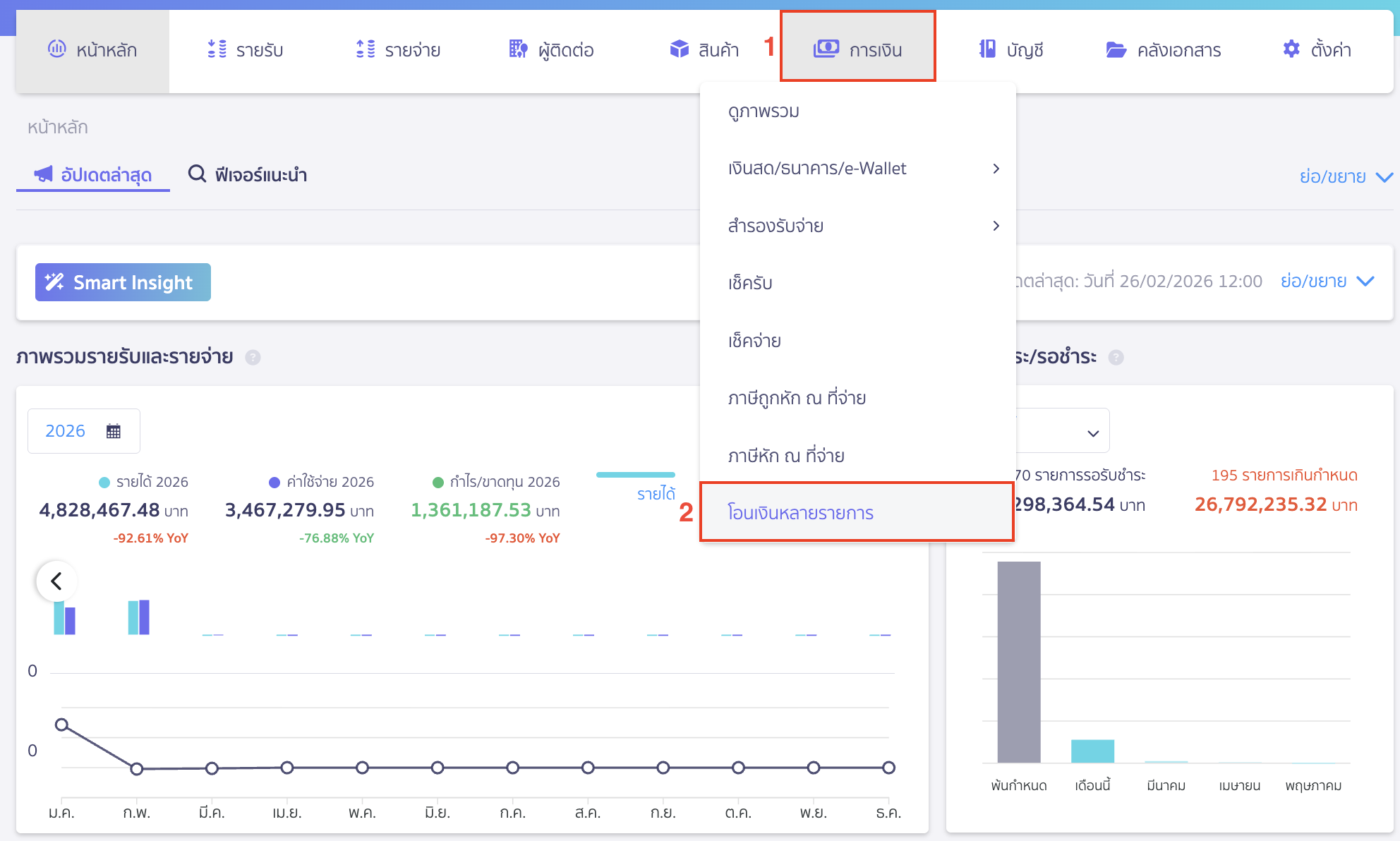Open the accounting (บัญชี) book icon
Image resolution: width=1400 pixels, height=841 pixels.
[987, 49]
